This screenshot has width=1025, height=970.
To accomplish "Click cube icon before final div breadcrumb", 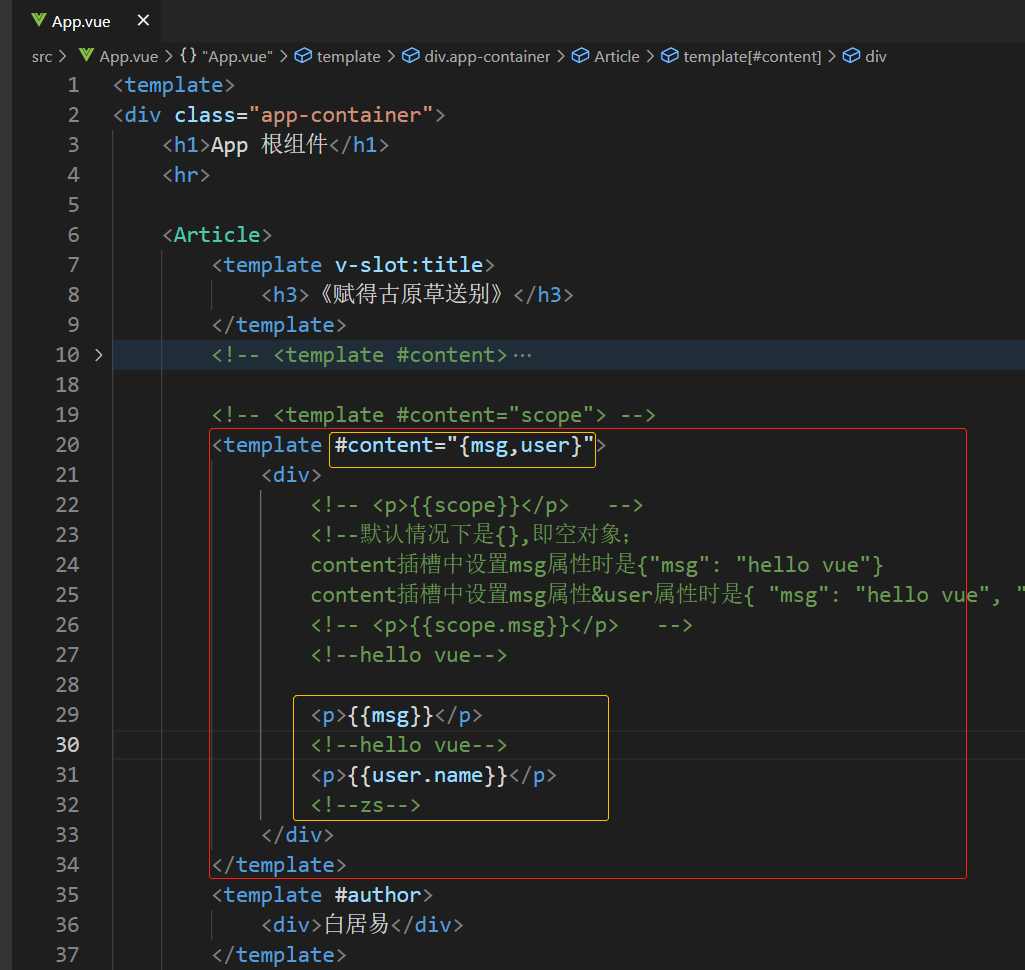I will point(851,56).
